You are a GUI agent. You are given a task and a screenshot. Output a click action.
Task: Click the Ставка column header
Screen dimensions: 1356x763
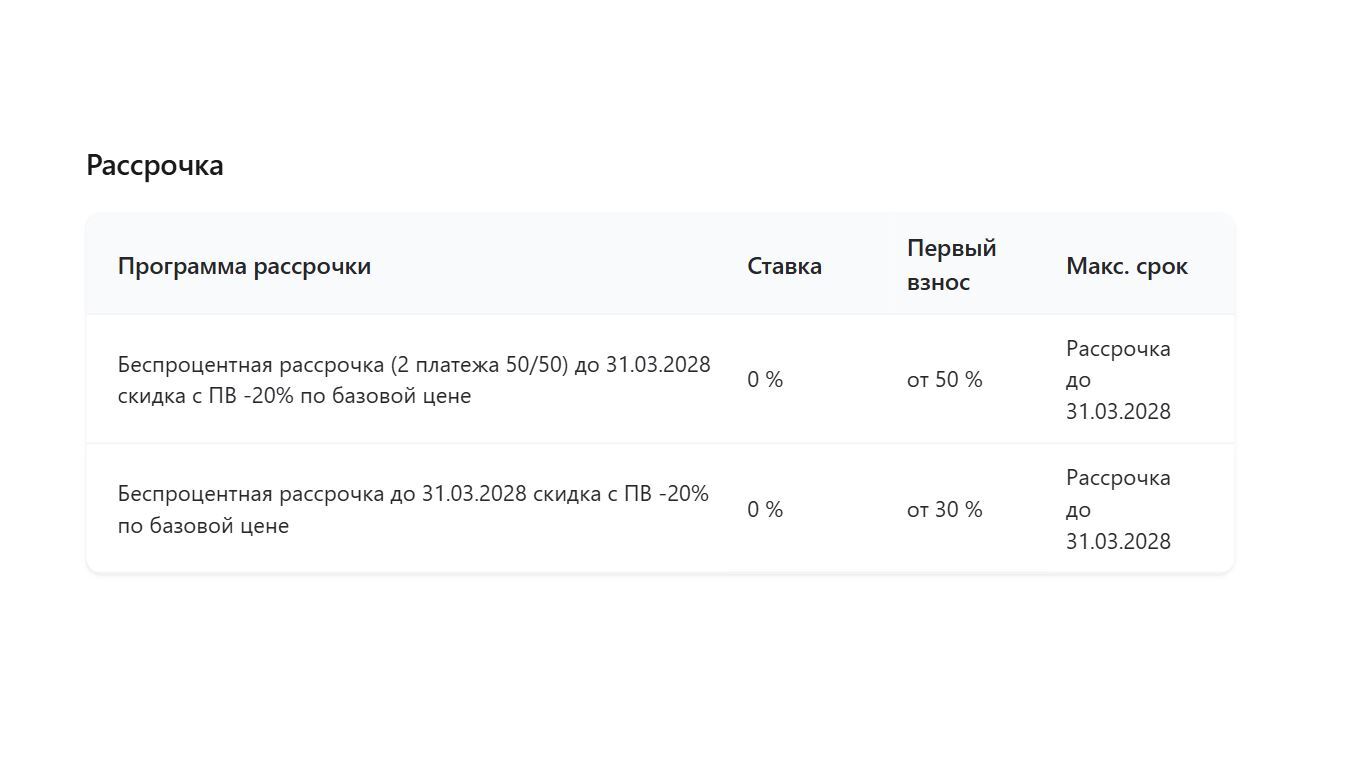tap(784, 266)
